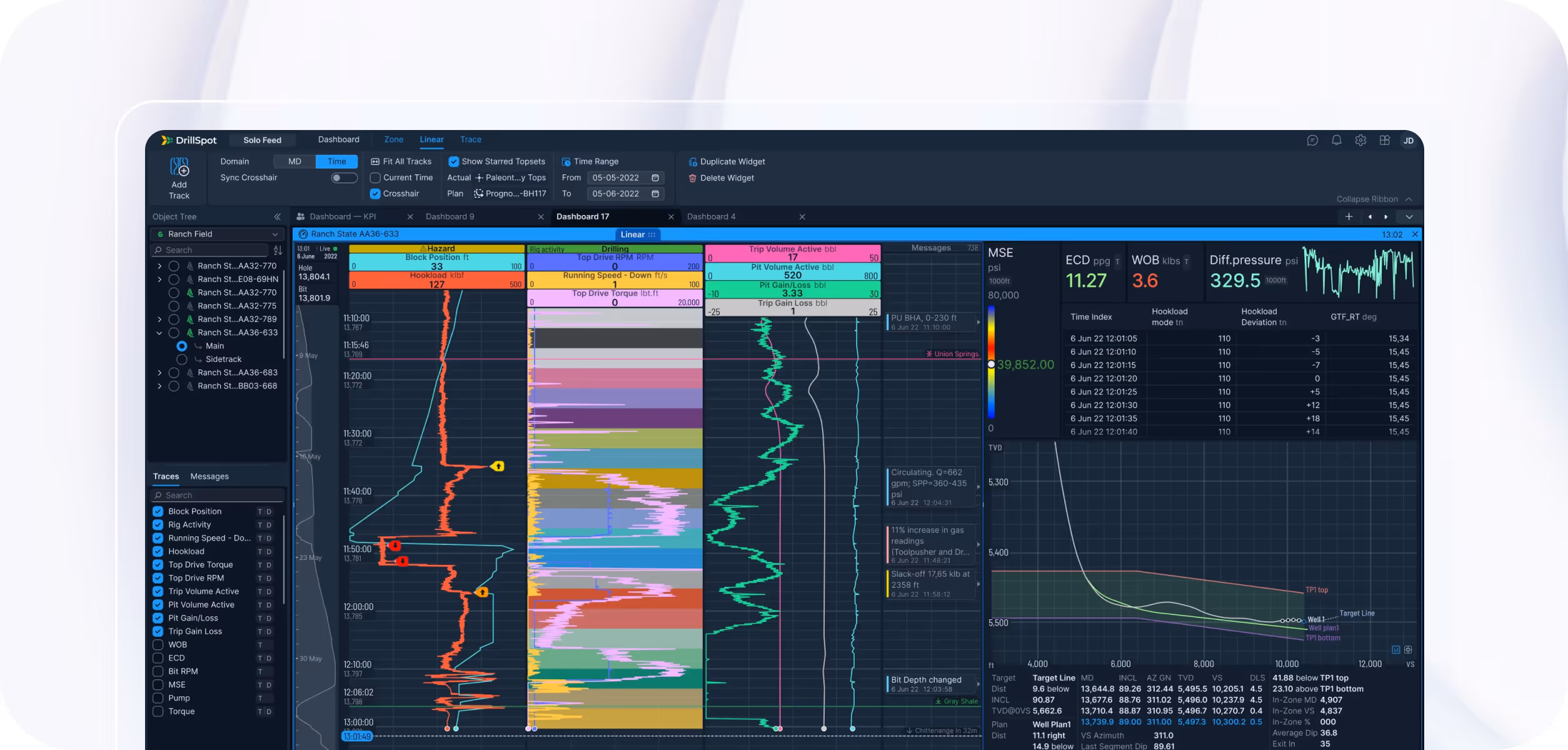Open the Ranch Field dropdown
Viewport: 1568px width, 750px height.
pyautogui.click(x=218, y=234)
